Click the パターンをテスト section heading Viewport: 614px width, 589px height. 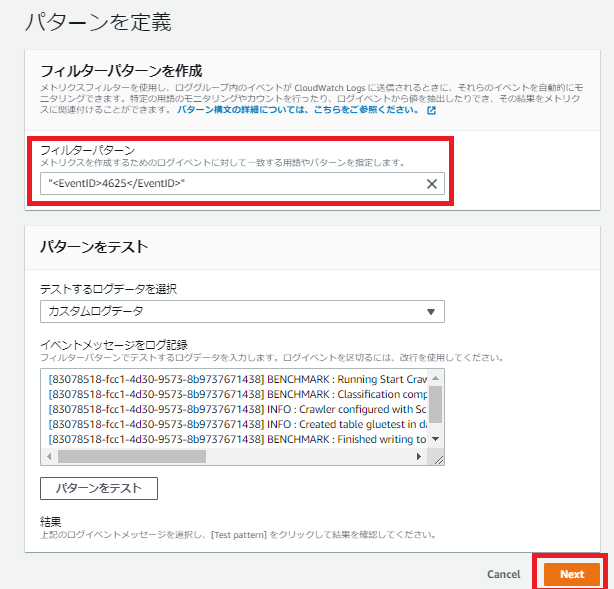(x=94, y=247)
